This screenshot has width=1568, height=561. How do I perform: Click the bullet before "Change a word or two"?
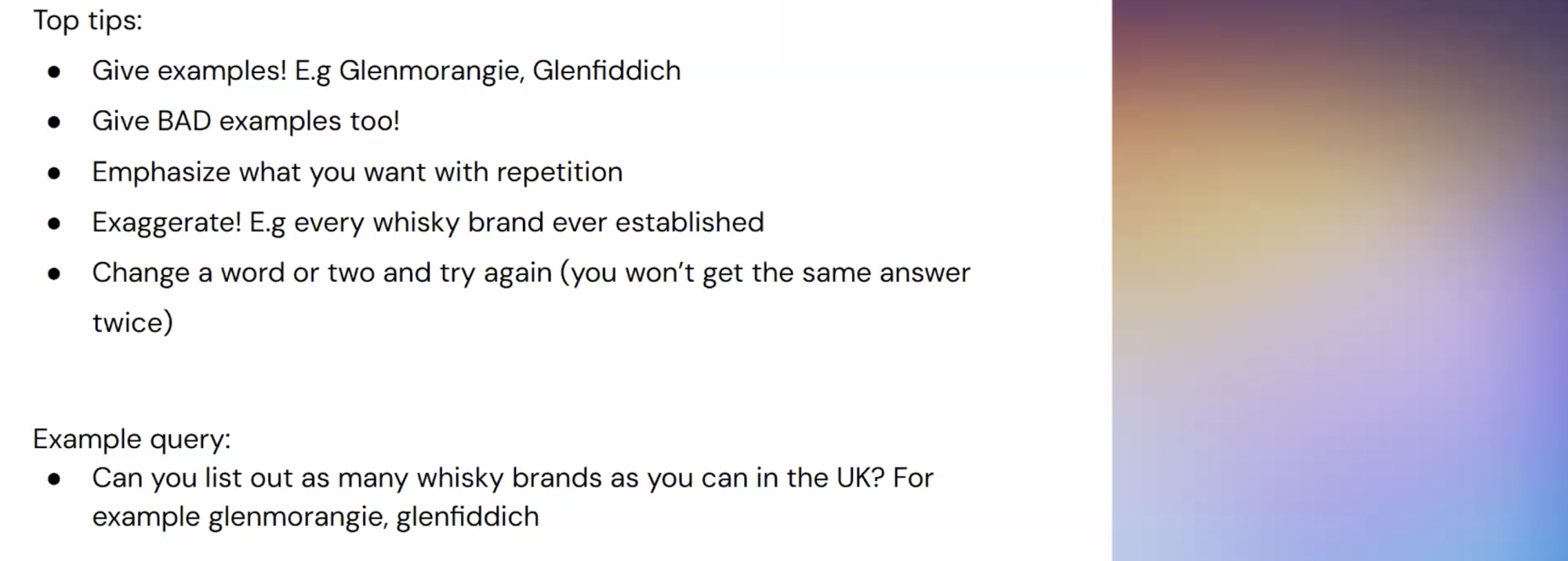click(x=54, y=274)
